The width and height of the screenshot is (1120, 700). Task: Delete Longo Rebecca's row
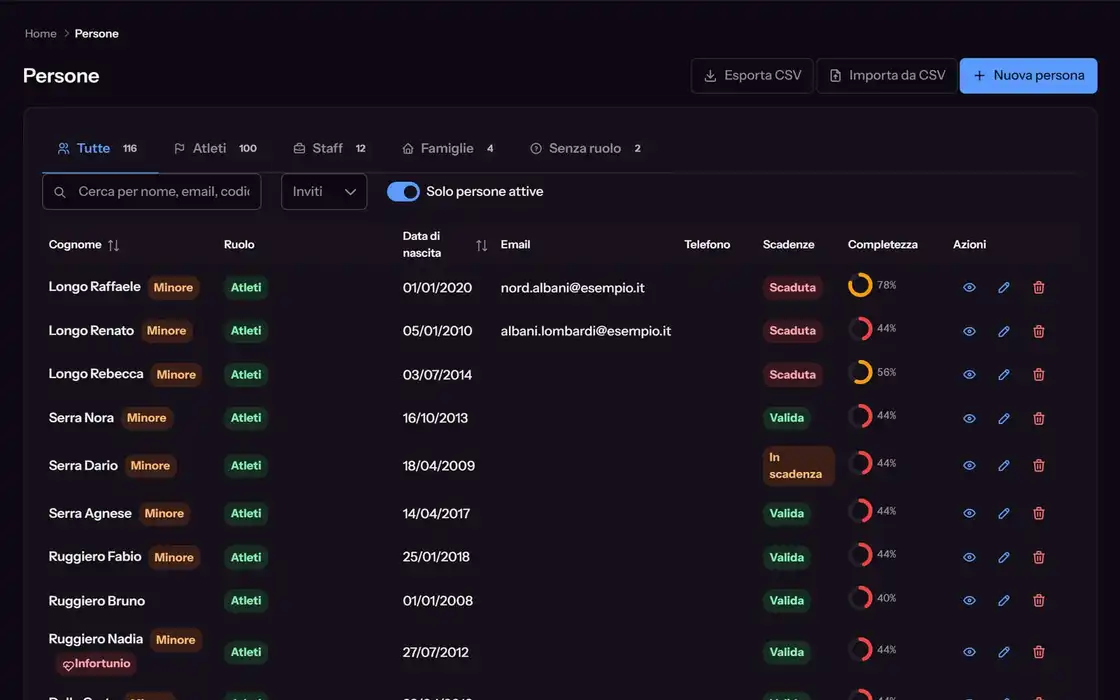(x=1039, y=374)
